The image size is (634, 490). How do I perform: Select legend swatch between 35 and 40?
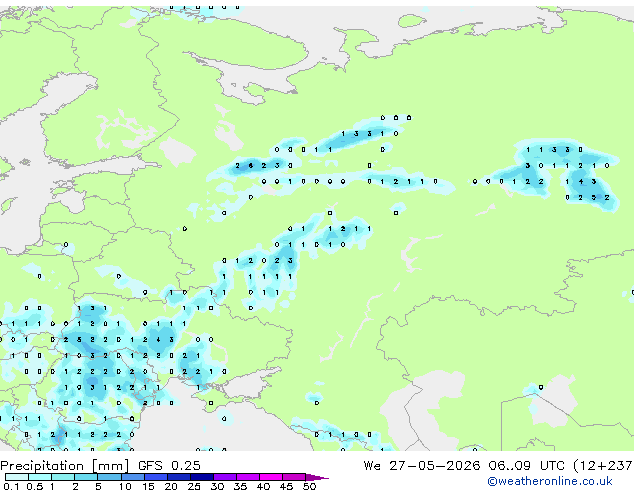(x=247, y=477)
